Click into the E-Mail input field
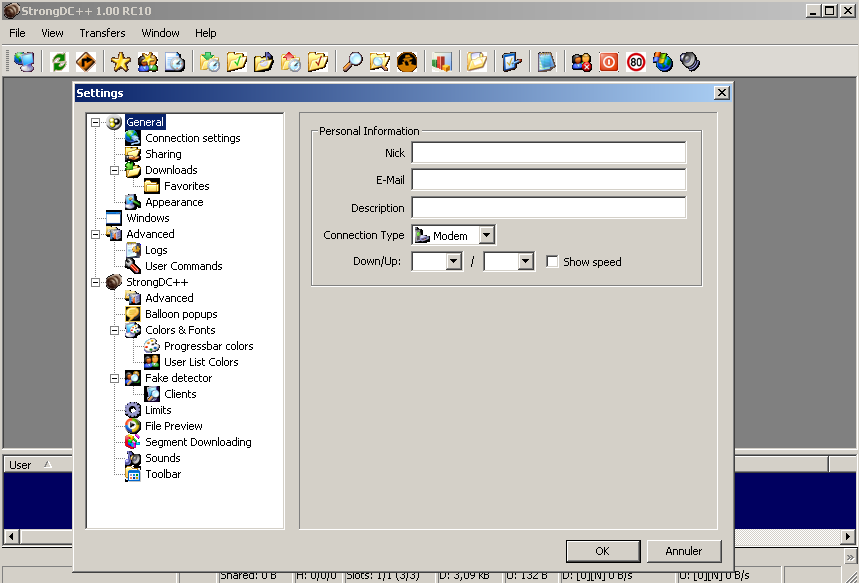 pos(548,180)
